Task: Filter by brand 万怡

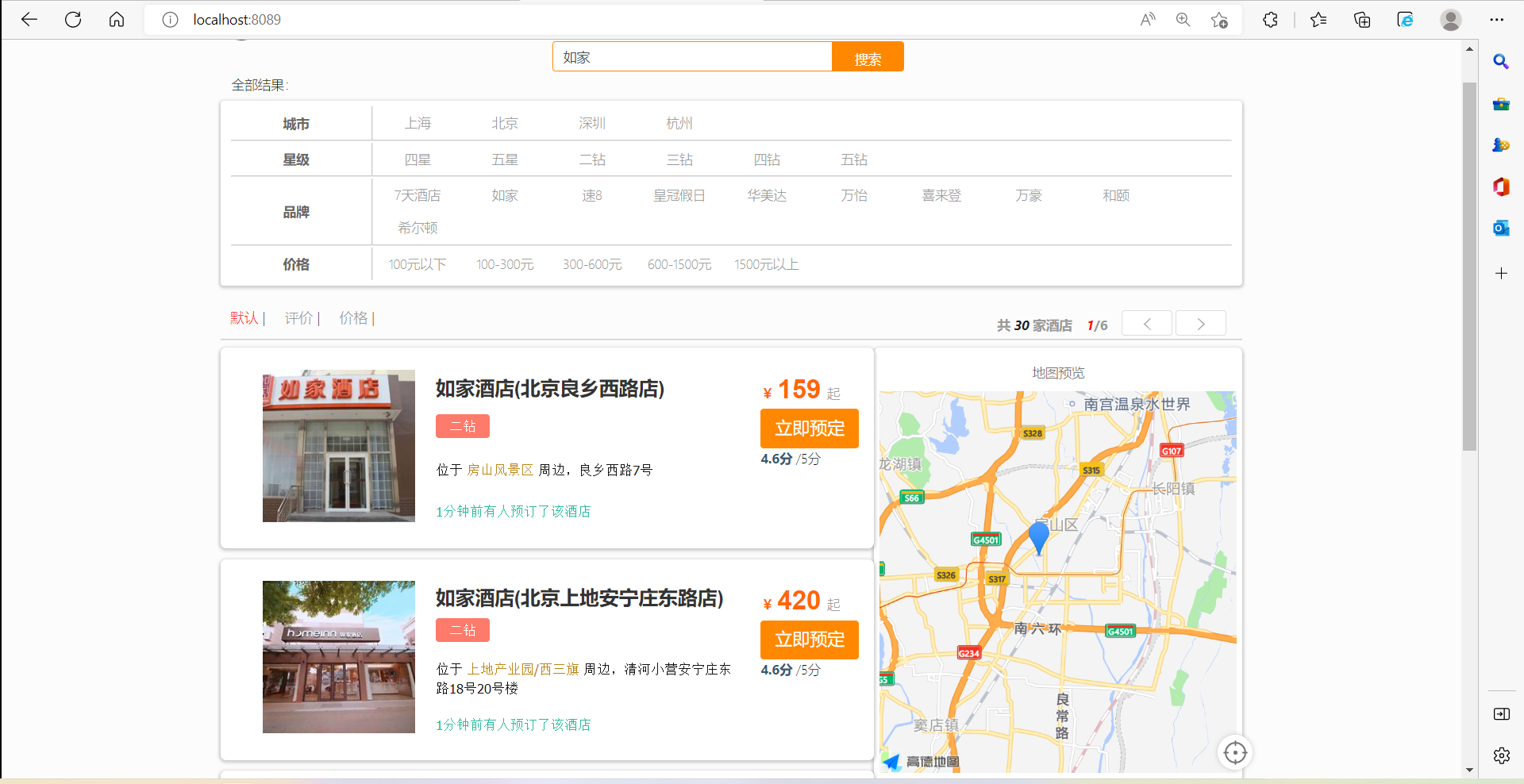Action: click(854, 195)
